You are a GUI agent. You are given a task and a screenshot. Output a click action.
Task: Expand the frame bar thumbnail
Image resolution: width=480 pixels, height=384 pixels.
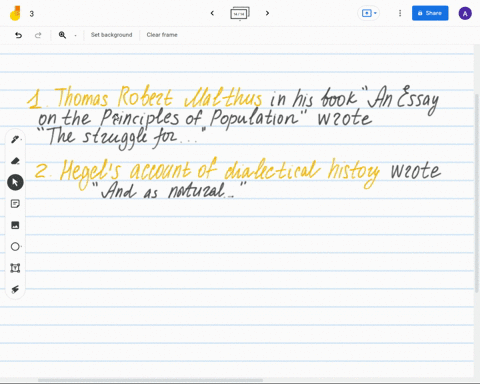(x=240, y=13)
